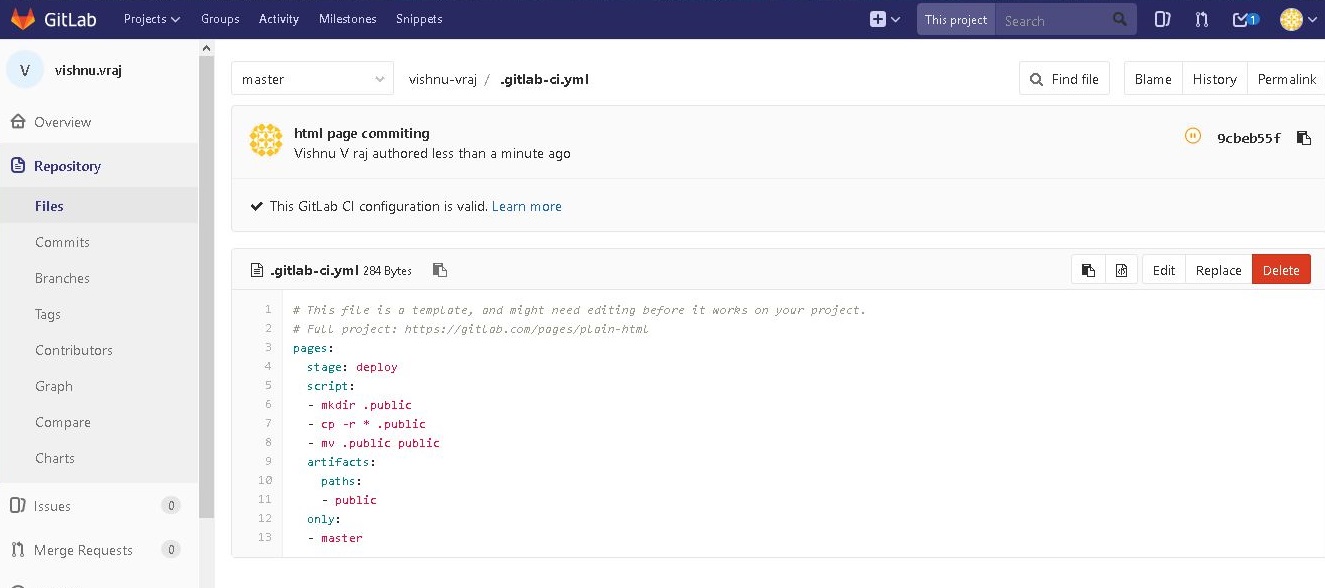This screenshot has width=1325, height=588.
Task: Open the master branch dropdown
Action: pyautogui.click(x=312, y=79)
